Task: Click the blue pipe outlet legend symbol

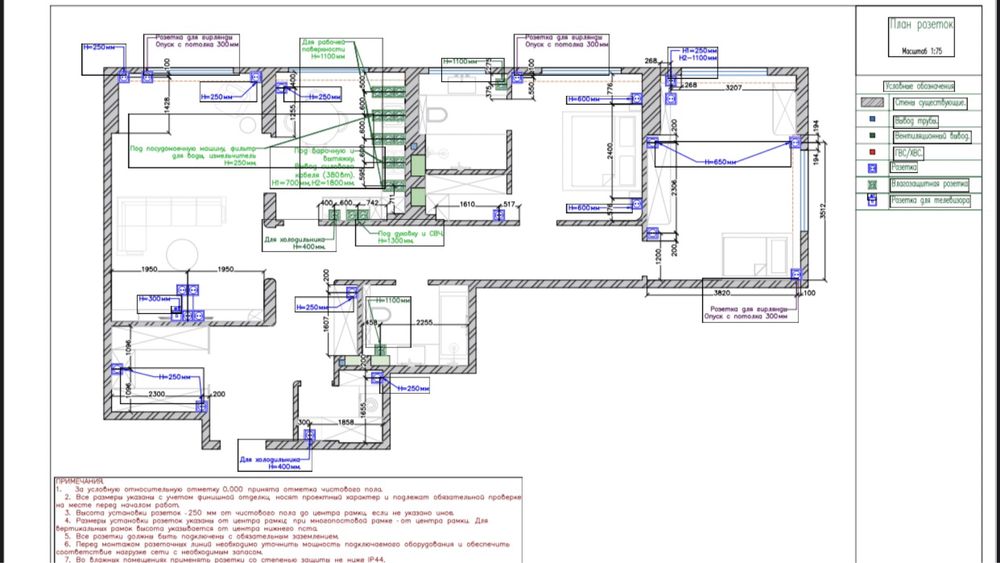Action: click(x=872, y=119)
